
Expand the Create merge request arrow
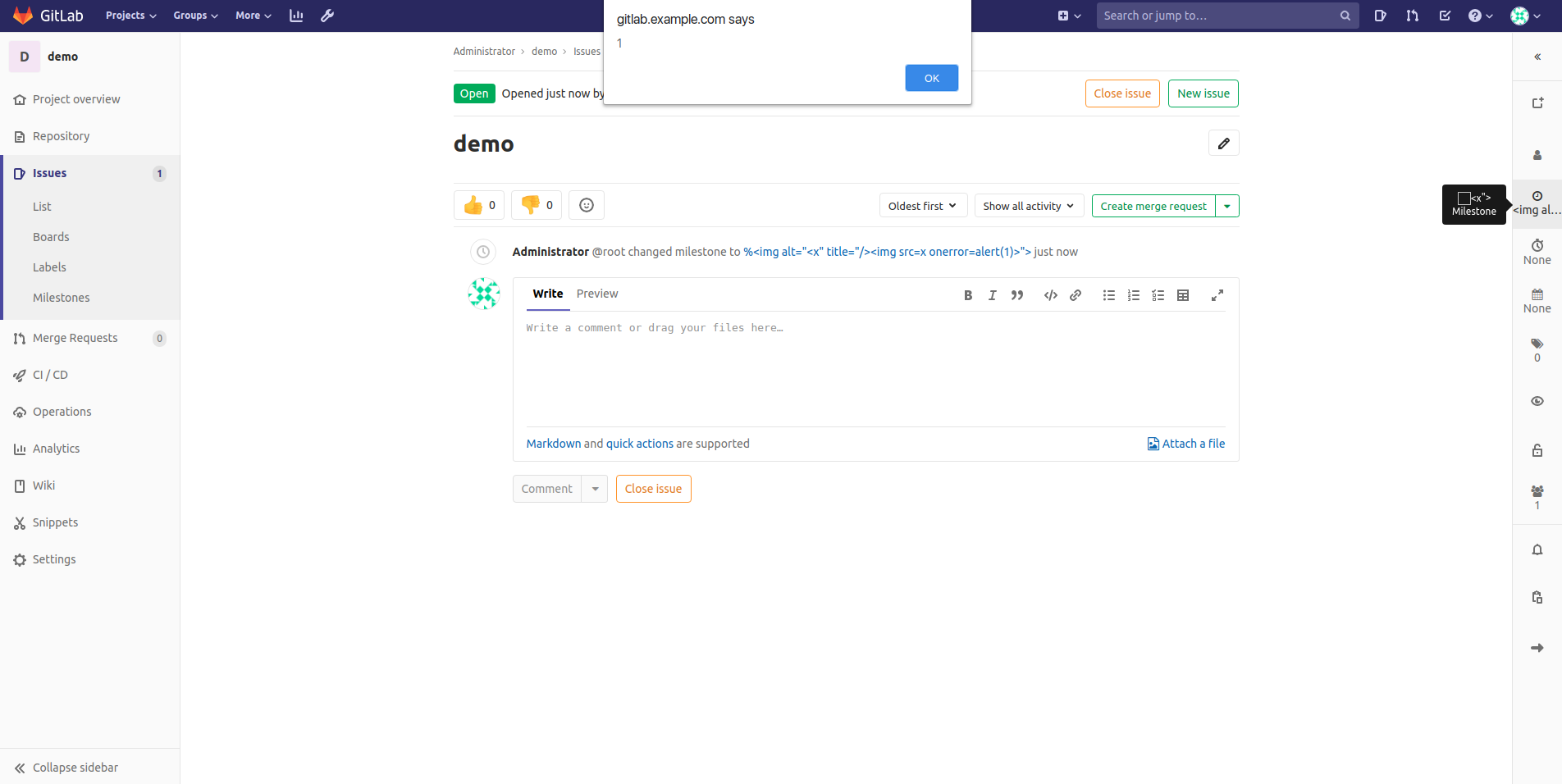[1227, 206]
